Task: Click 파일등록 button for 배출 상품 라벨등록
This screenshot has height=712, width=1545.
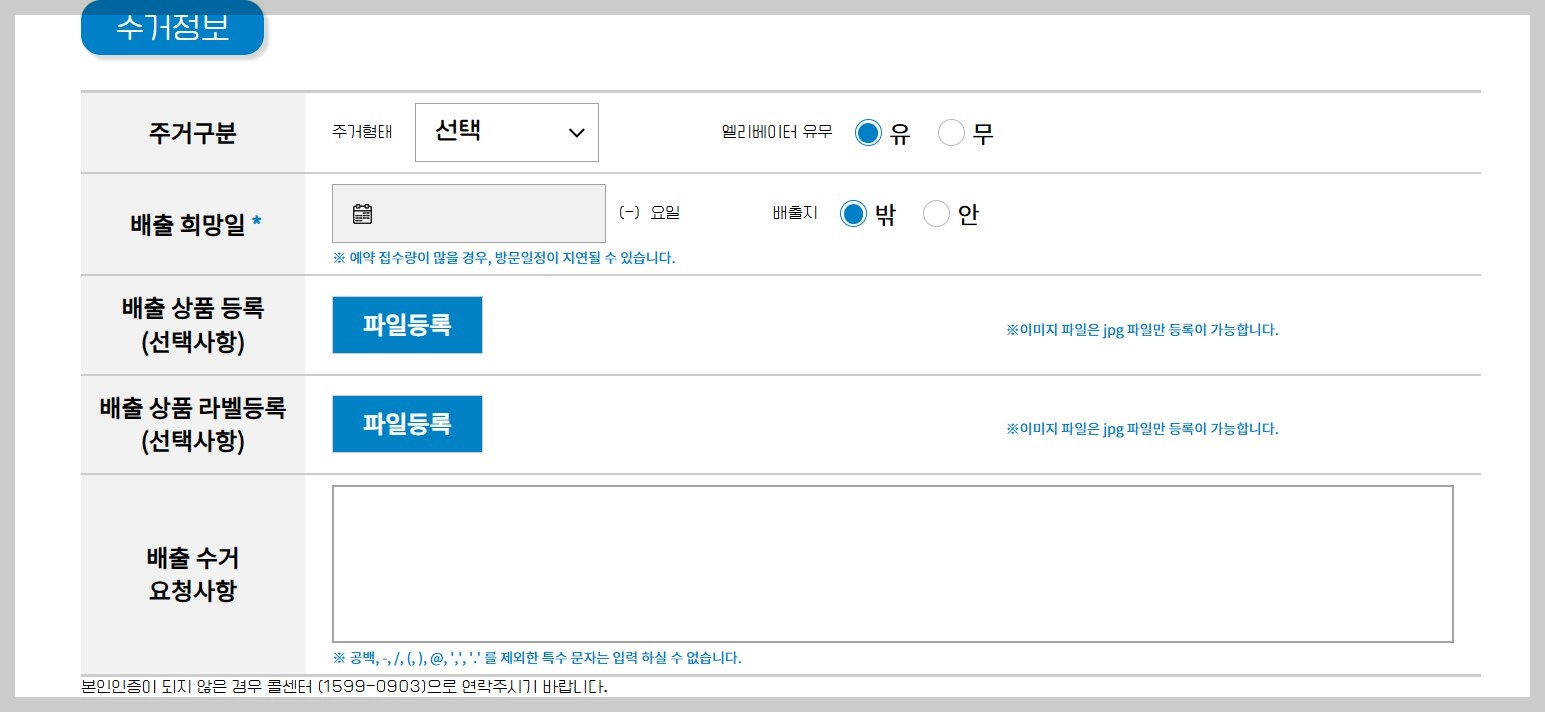Action: click(x=407, y=424)
